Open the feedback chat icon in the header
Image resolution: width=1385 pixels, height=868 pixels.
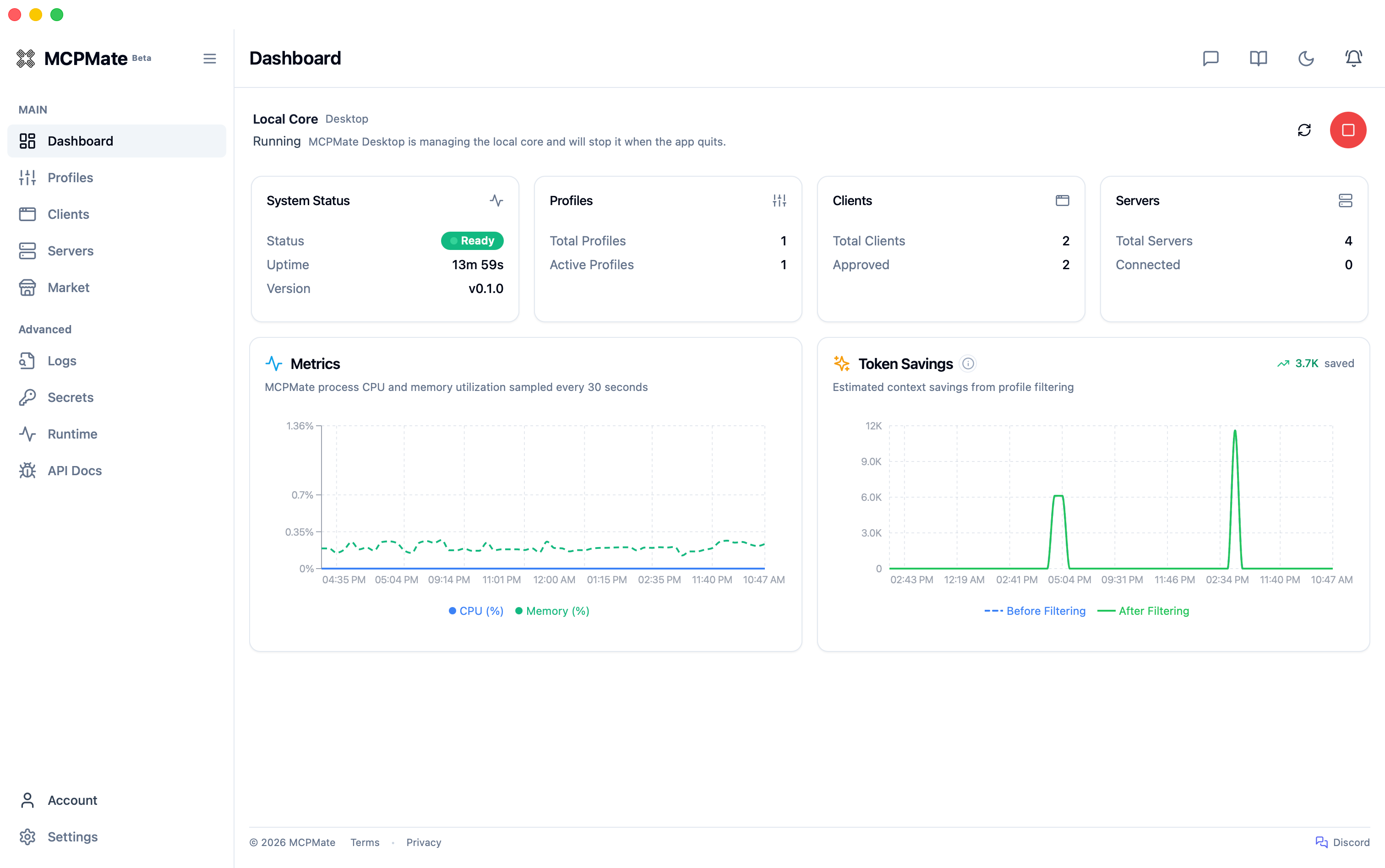coord(1211,59)
